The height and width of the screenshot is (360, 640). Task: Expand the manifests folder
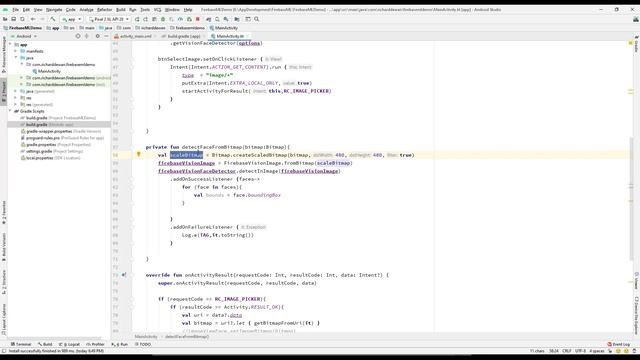point(16,51)
